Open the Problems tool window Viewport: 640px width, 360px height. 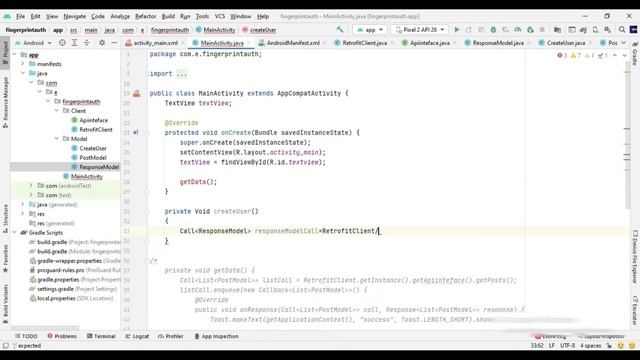[62, 336]
